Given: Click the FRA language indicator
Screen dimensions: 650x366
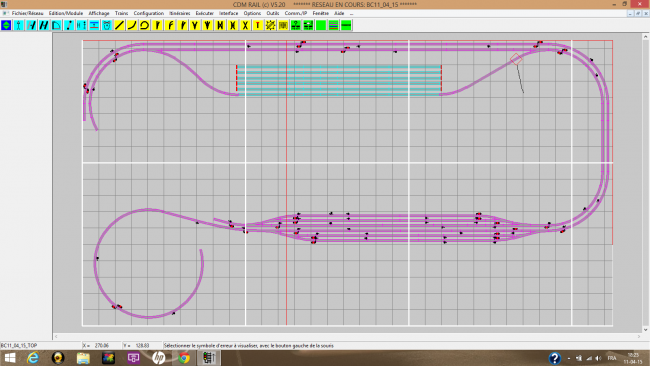Looking at the screenshot, I should coord(612,358).
